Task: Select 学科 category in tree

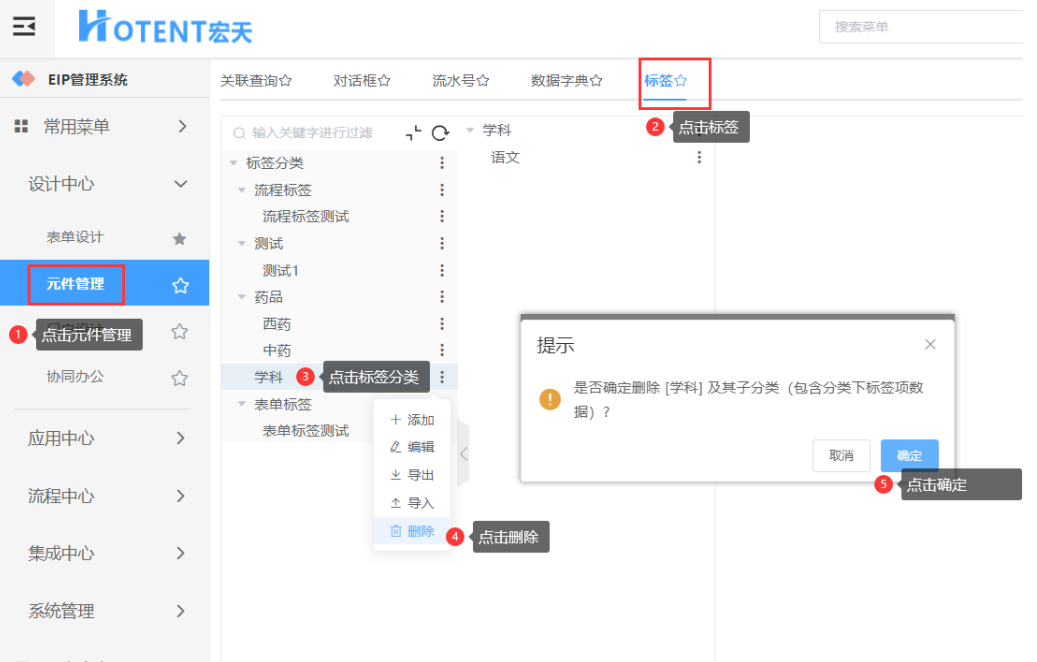Action: [x=269, y=377]
